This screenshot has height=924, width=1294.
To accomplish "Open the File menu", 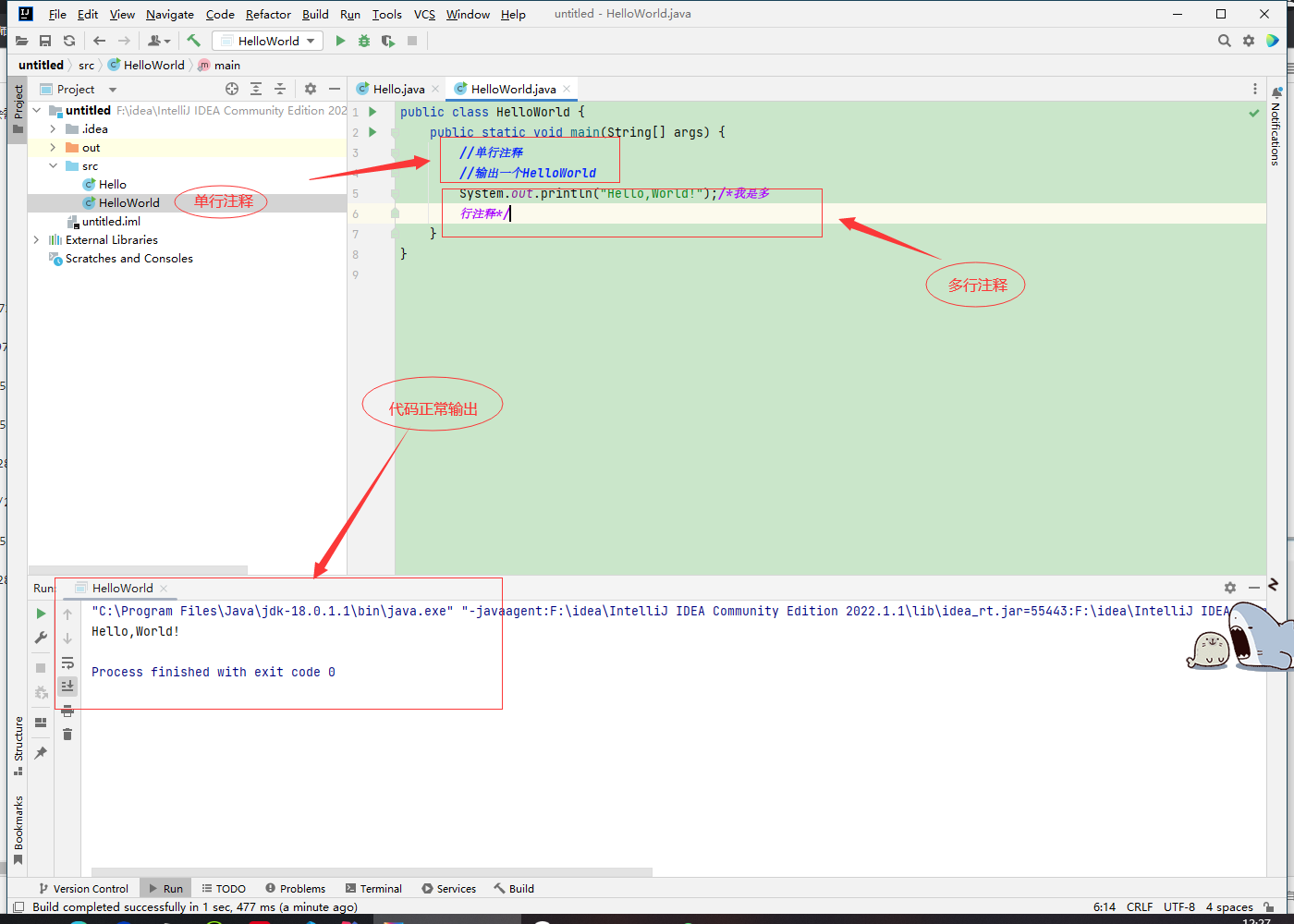I will (57, 14).
